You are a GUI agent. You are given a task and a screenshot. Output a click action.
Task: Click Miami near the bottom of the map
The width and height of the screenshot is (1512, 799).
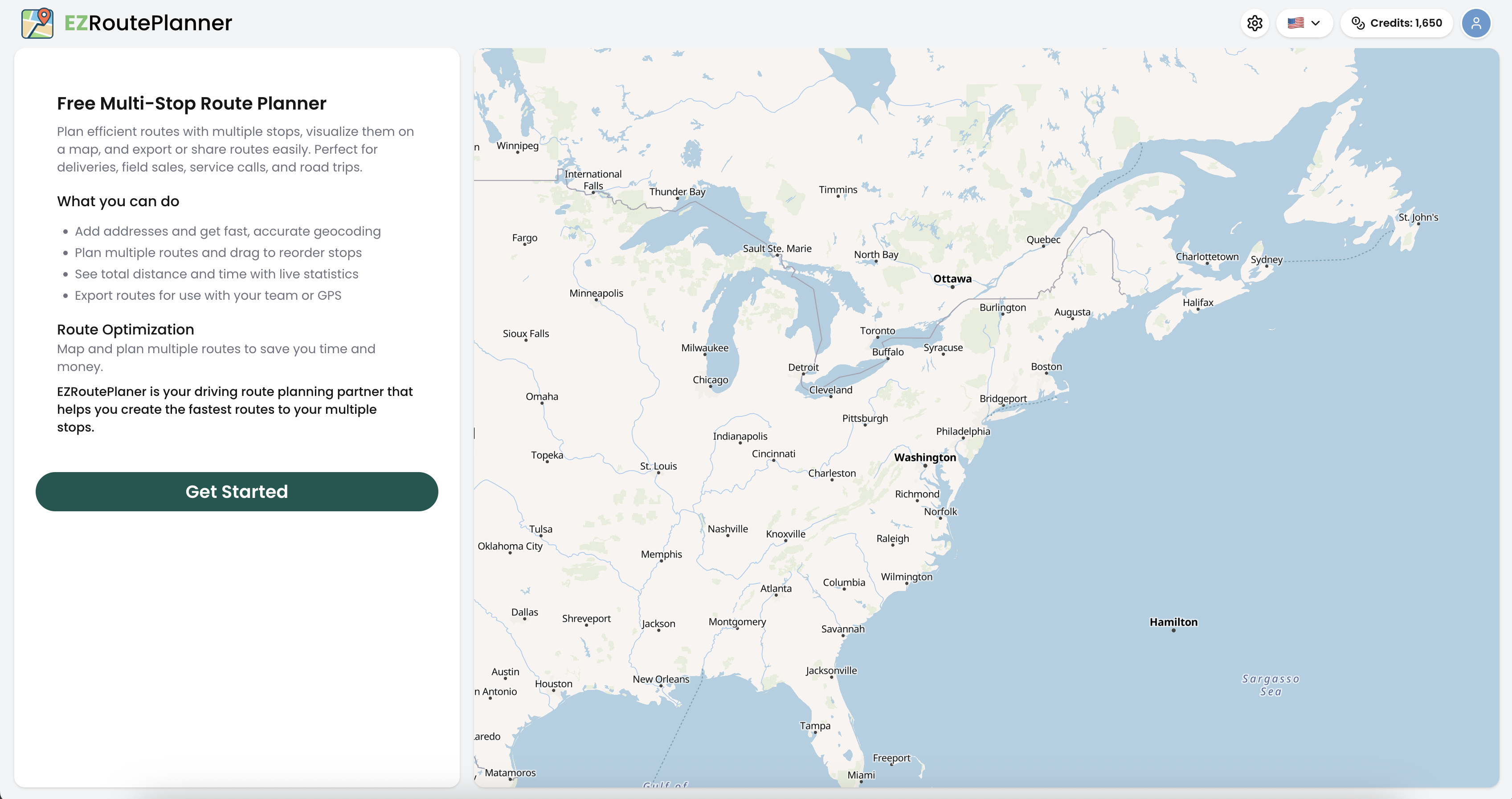[861, 775]
